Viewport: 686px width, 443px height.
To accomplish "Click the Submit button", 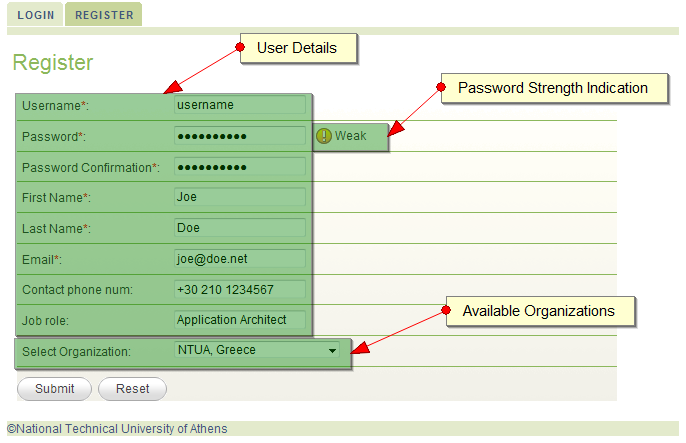I will tap(54, 389).
